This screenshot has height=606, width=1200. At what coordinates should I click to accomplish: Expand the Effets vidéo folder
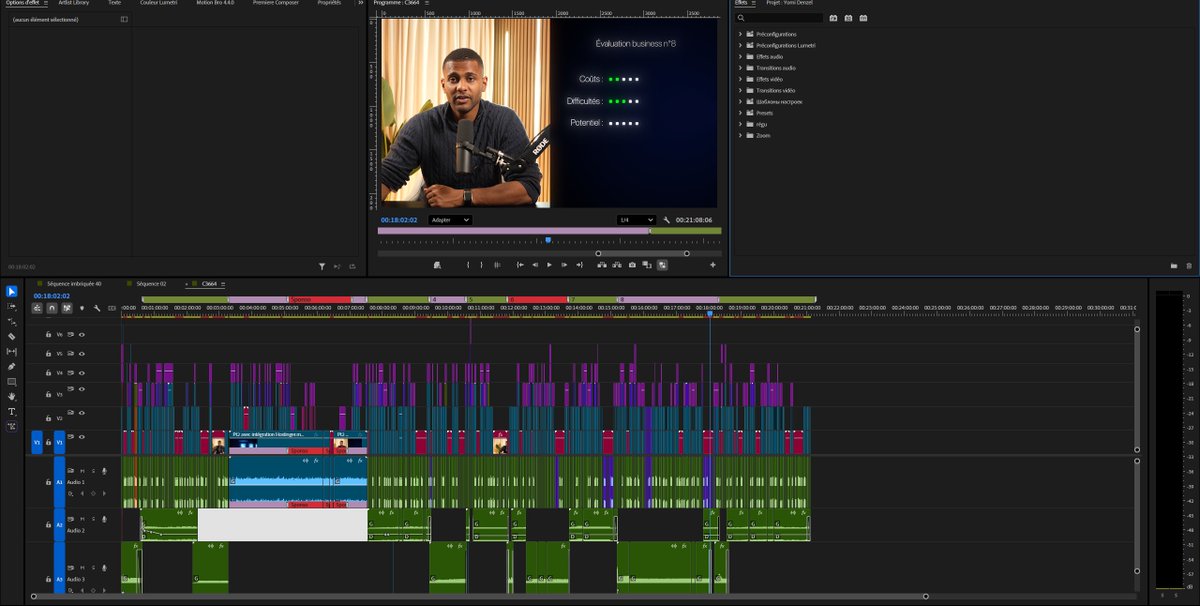pos(740,79)
